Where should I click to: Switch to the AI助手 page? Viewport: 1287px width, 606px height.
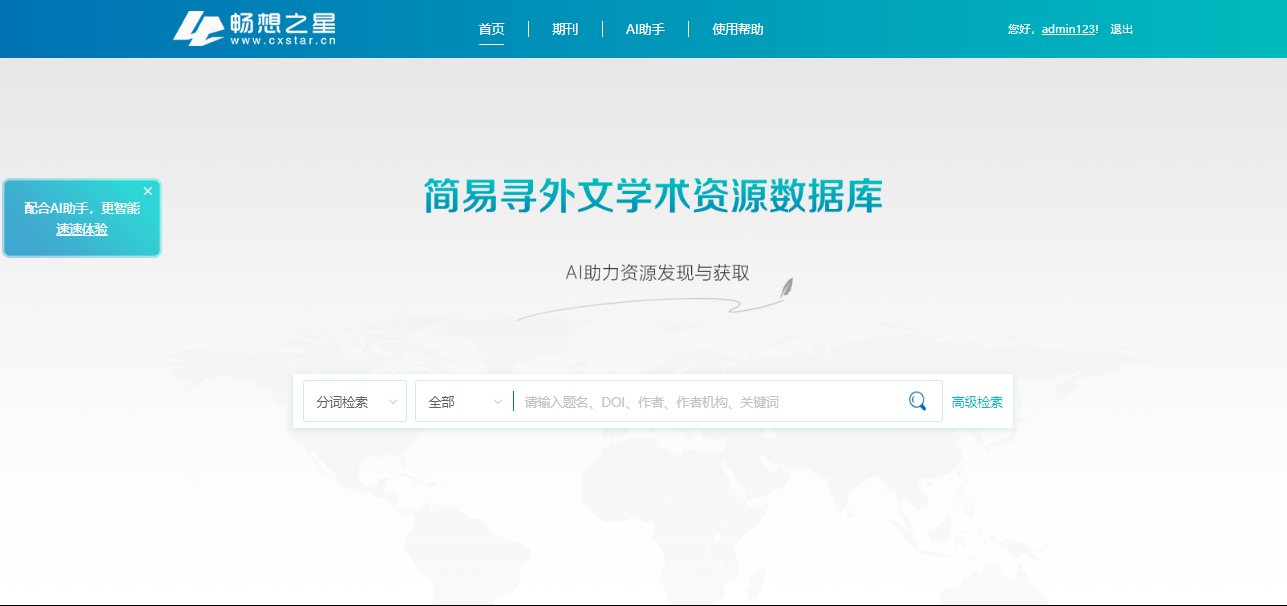click(645, 29)
